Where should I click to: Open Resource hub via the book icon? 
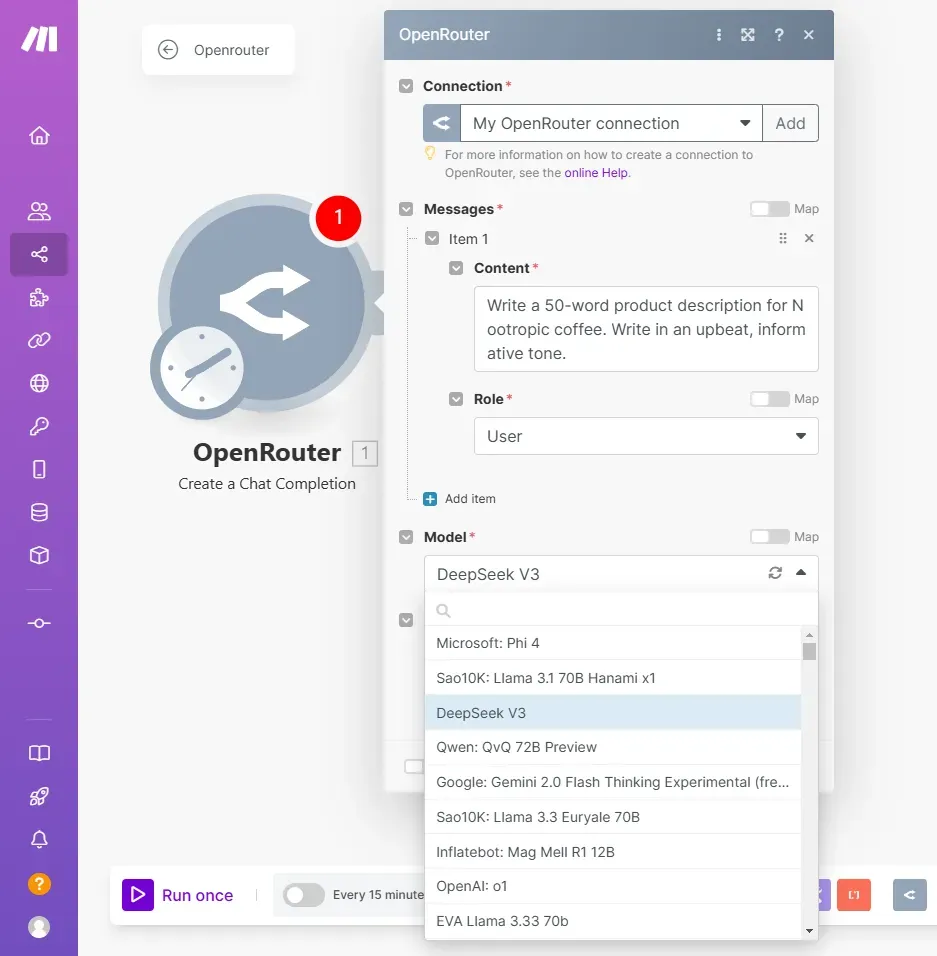[39, 753]
